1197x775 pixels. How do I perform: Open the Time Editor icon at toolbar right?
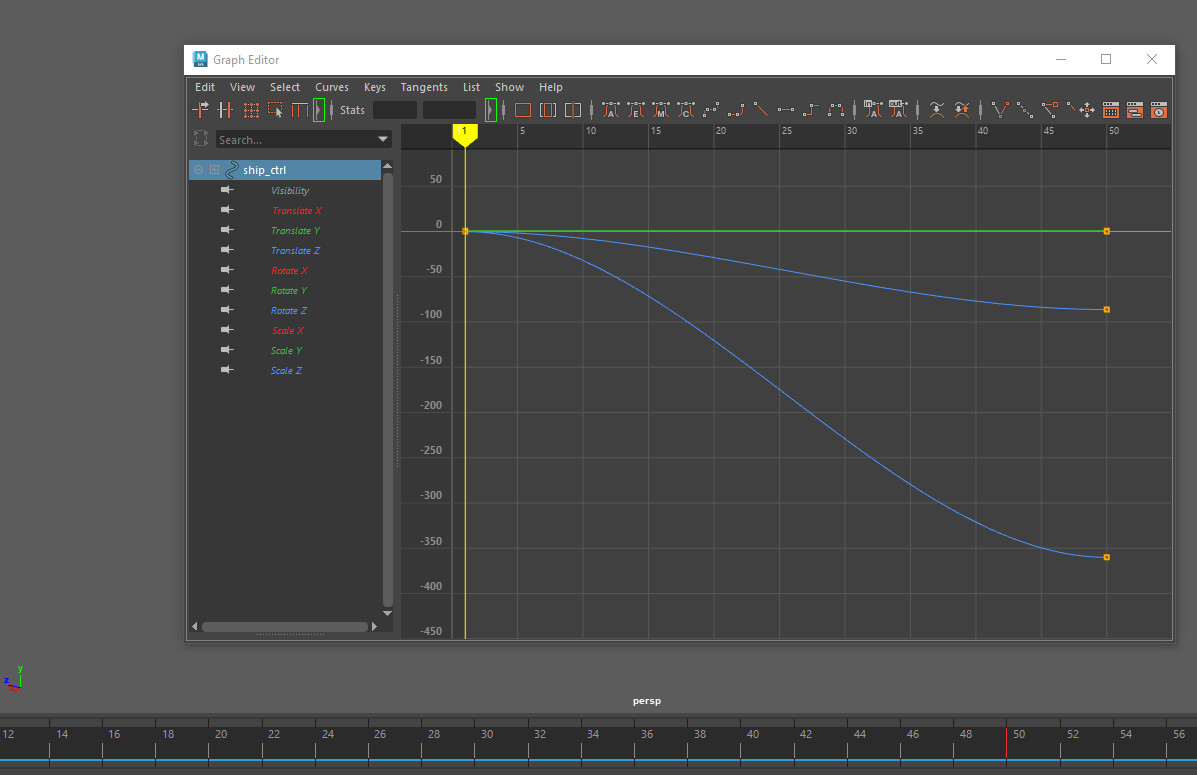tap(1158, 110)
